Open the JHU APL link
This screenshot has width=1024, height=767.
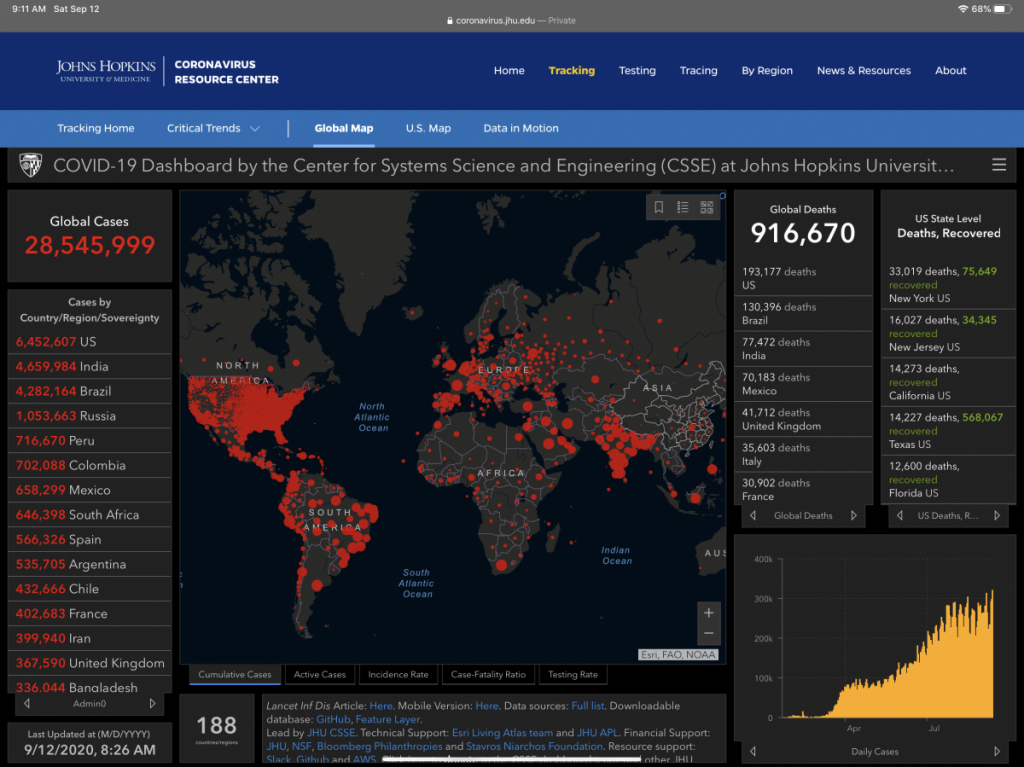click(x=597, y=733)
